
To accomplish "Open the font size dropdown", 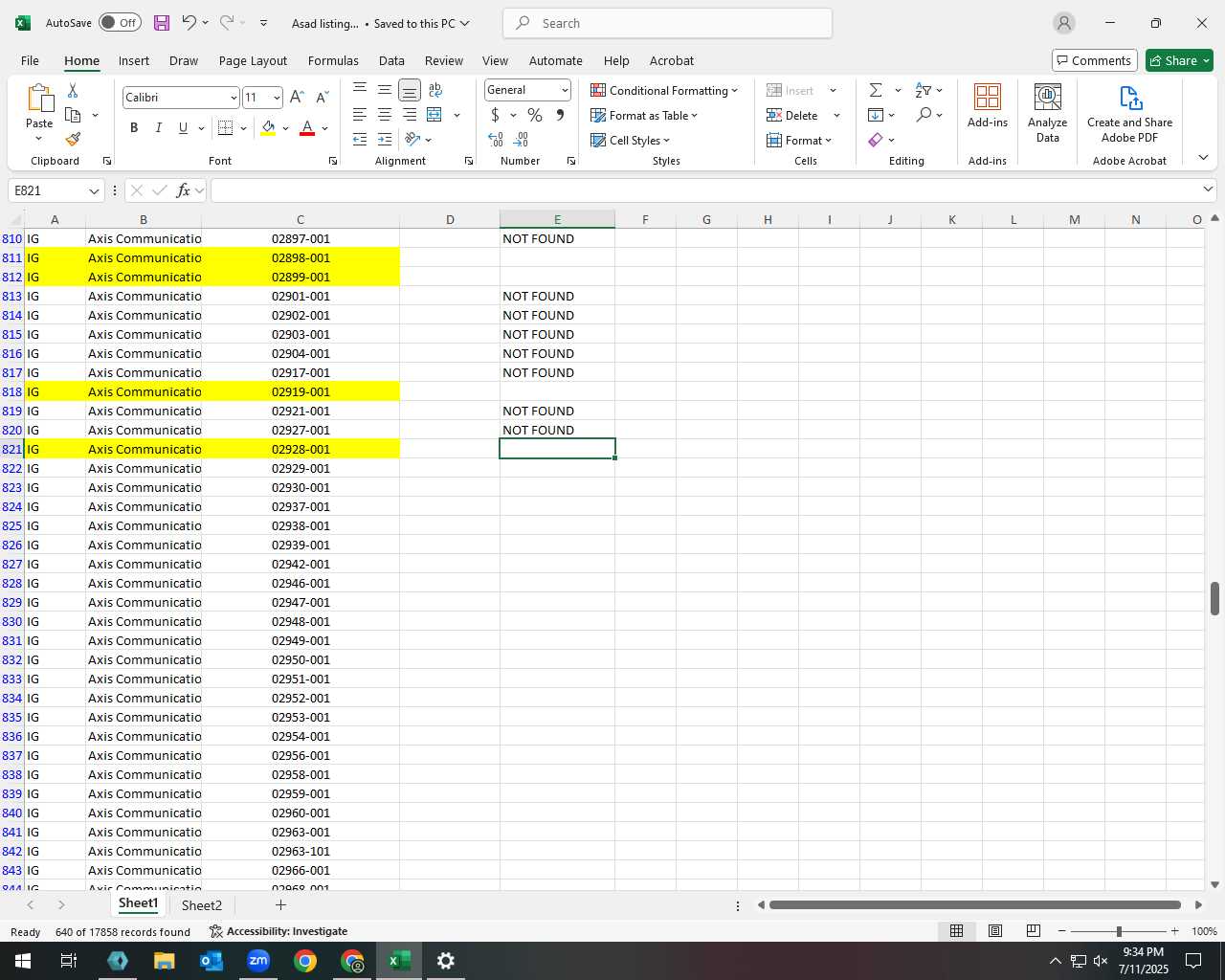I will [x=277, y=98].
